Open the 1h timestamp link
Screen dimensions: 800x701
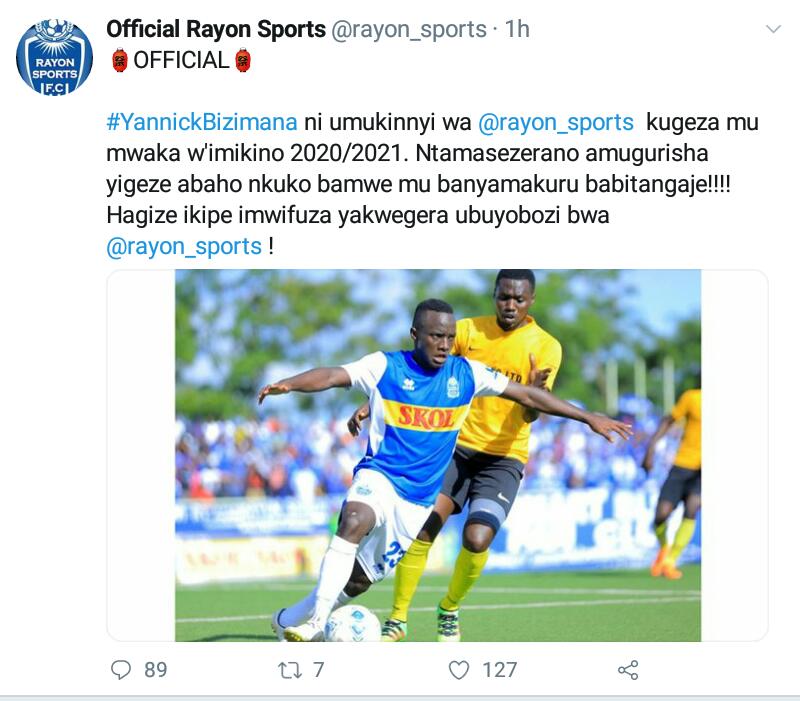[x=517, y=29]
